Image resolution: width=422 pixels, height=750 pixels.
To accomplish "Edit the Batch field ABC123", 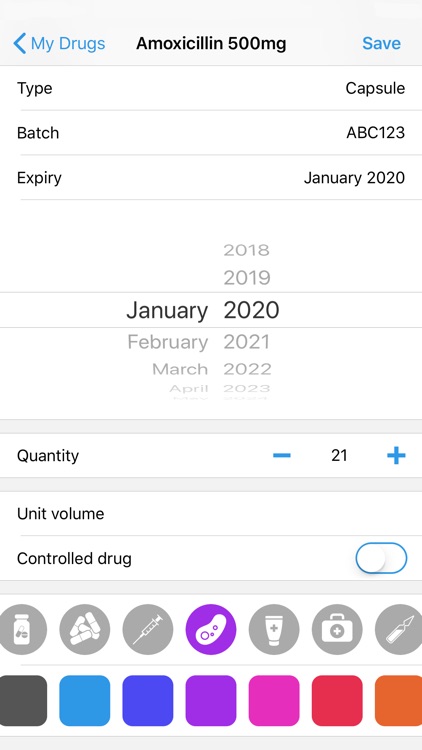I will point(211,132).
